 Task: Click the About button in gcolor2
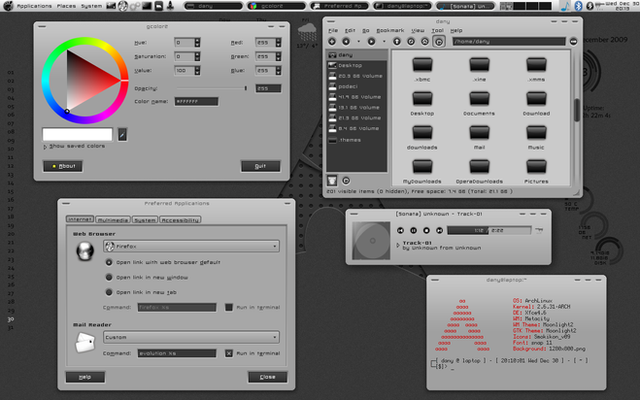[x=63, y=166]
